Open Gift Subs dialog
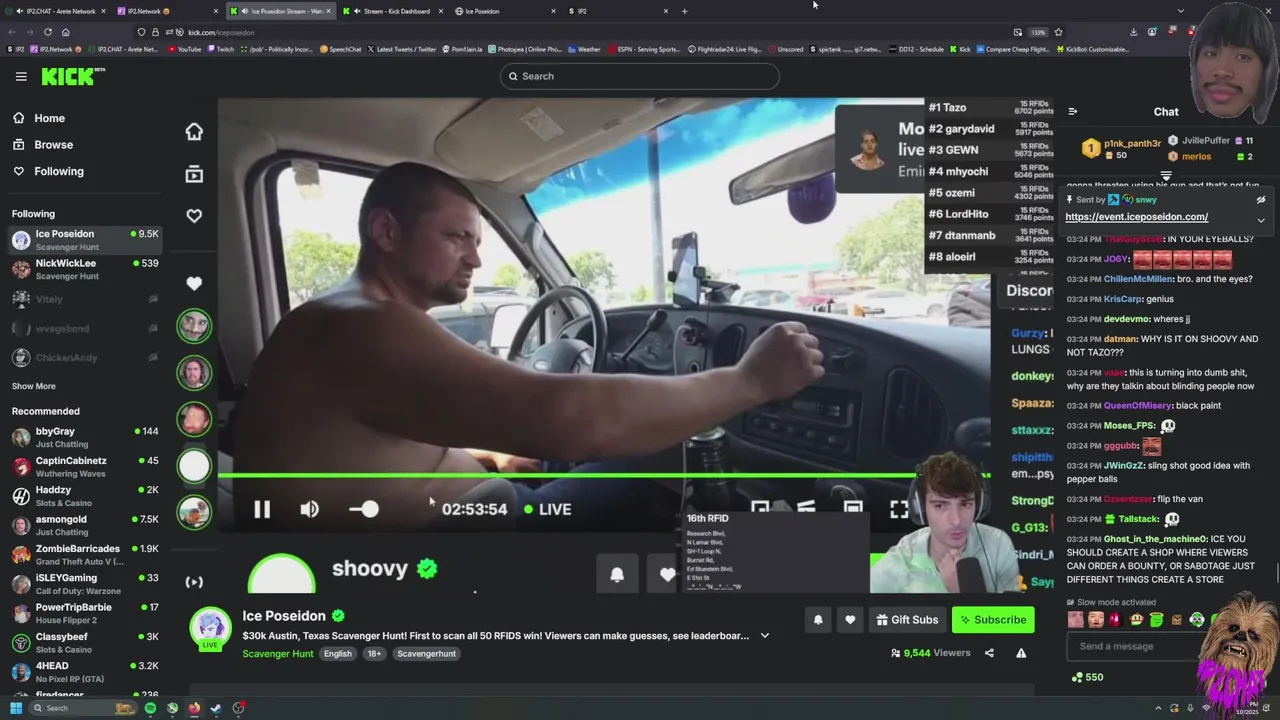The image size is (1280, 720). (907, 620)
